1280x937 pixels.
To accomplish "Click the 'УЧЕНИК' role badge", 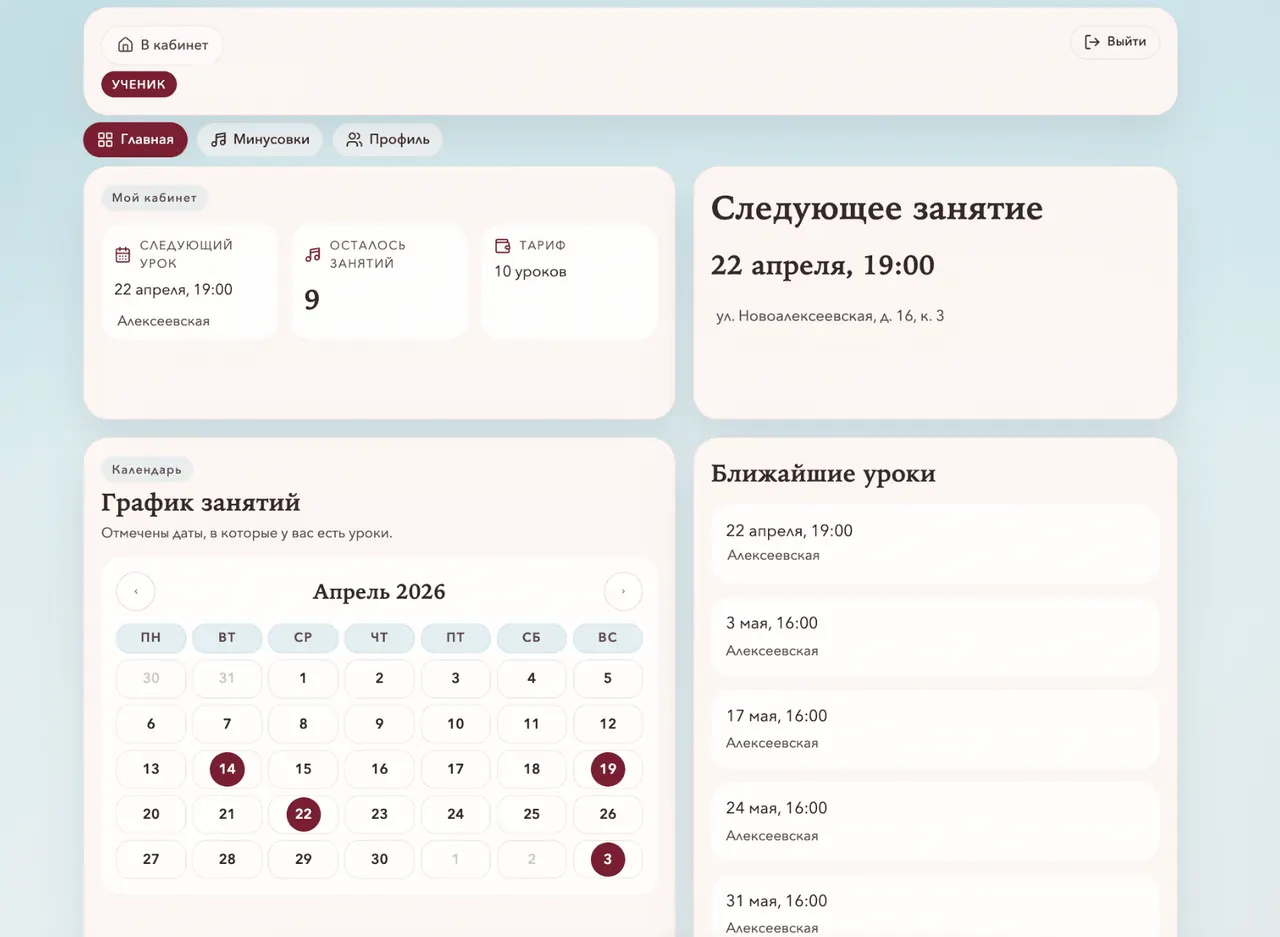I will [139, 84].
